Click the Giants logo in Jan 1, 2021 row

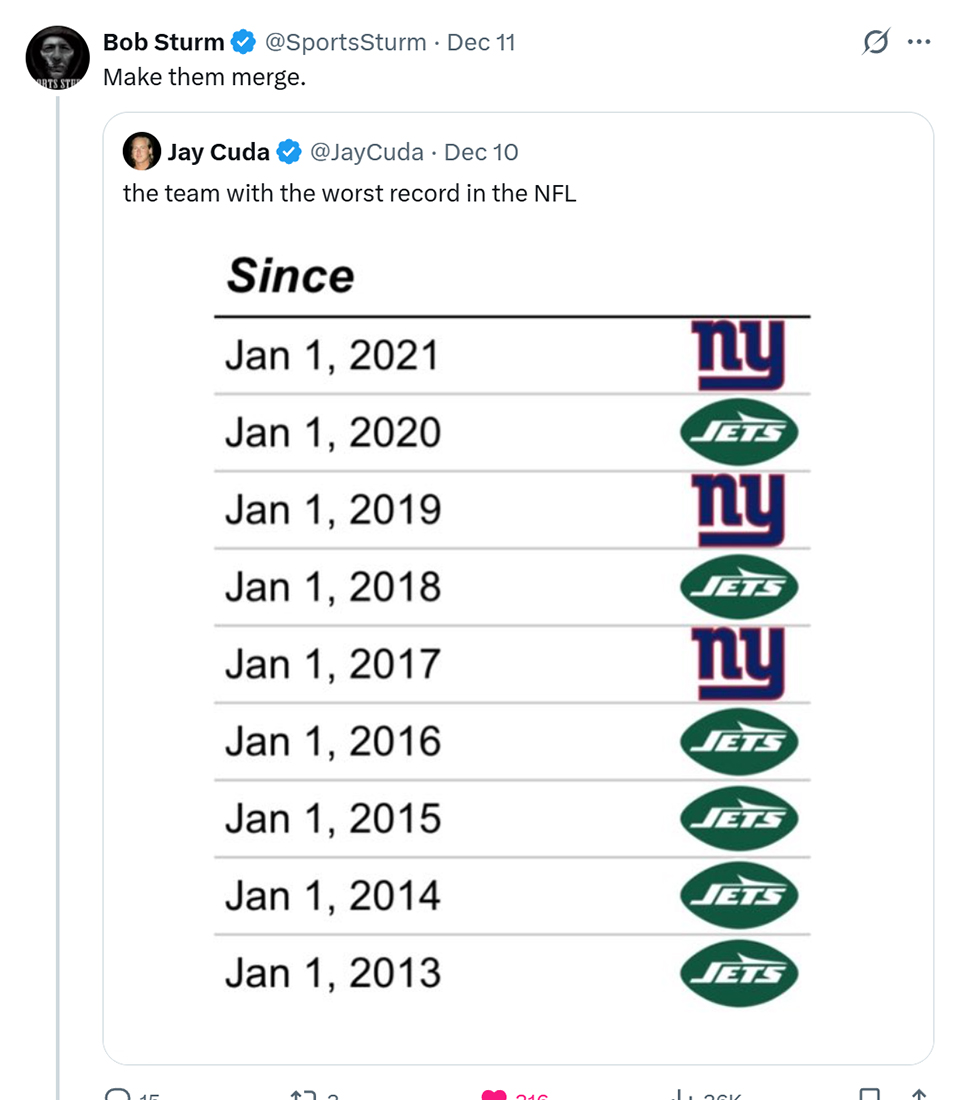pos(739,355)
